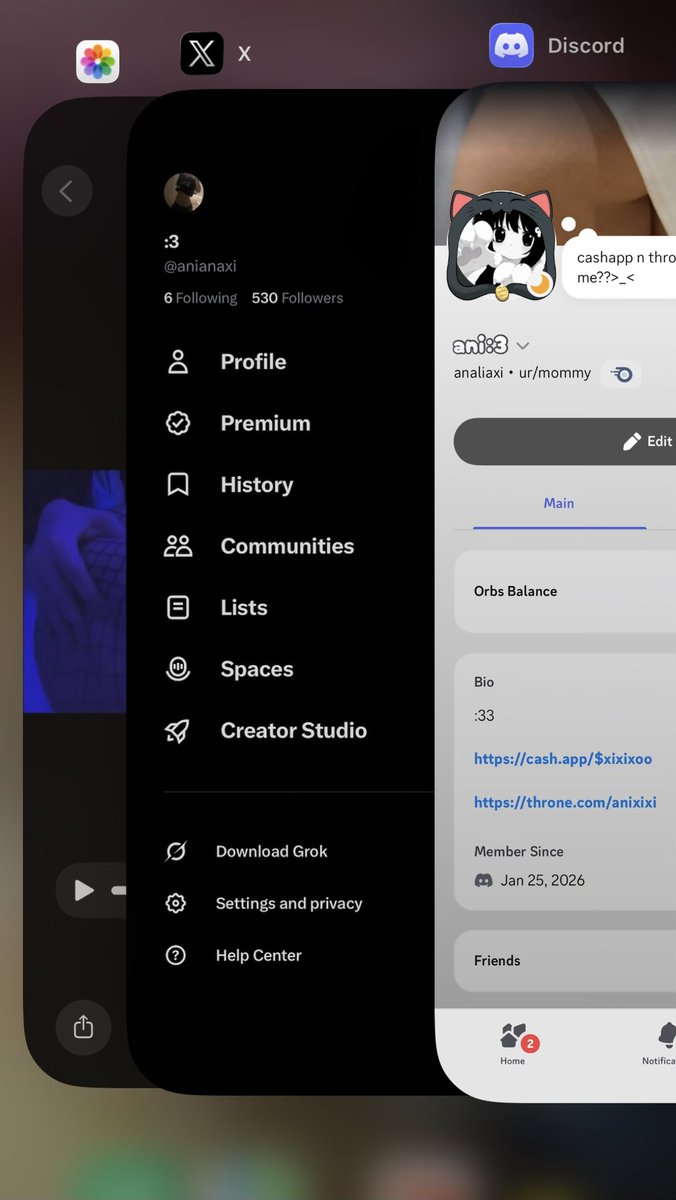Select Download Grok in X
The image size is (676, 1200).
pyautogui.click(x=272, y=851)
